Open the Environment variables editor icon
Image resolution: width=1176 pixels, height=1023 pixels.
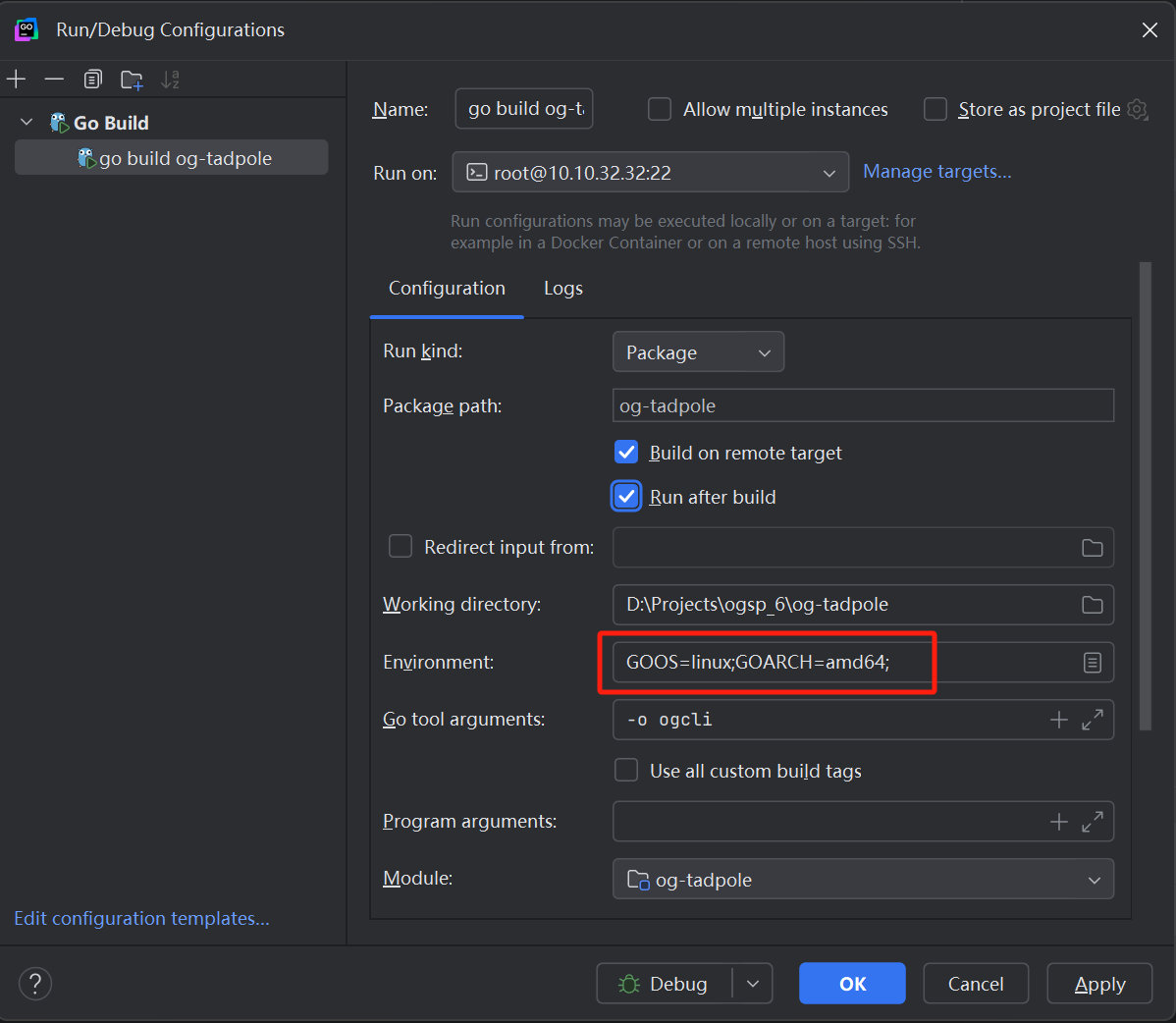point(1092,663)
